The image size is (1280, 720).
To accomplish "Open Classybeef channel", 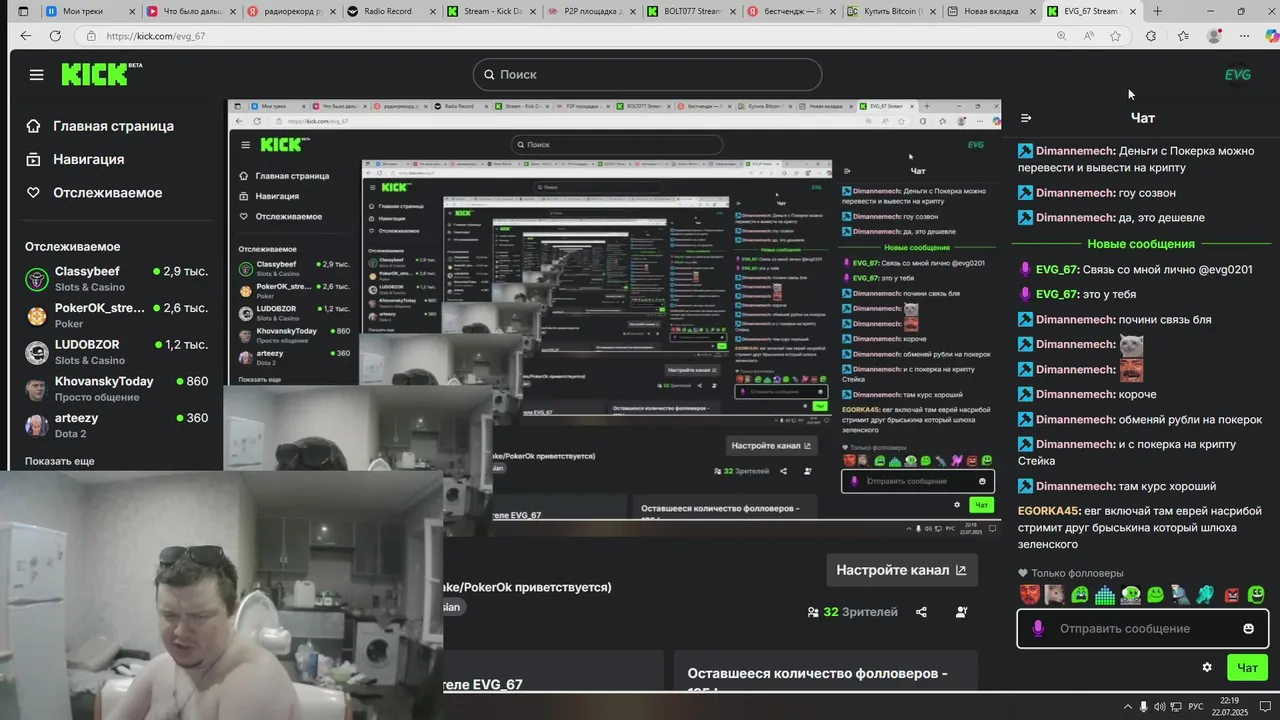I will 116,278.
